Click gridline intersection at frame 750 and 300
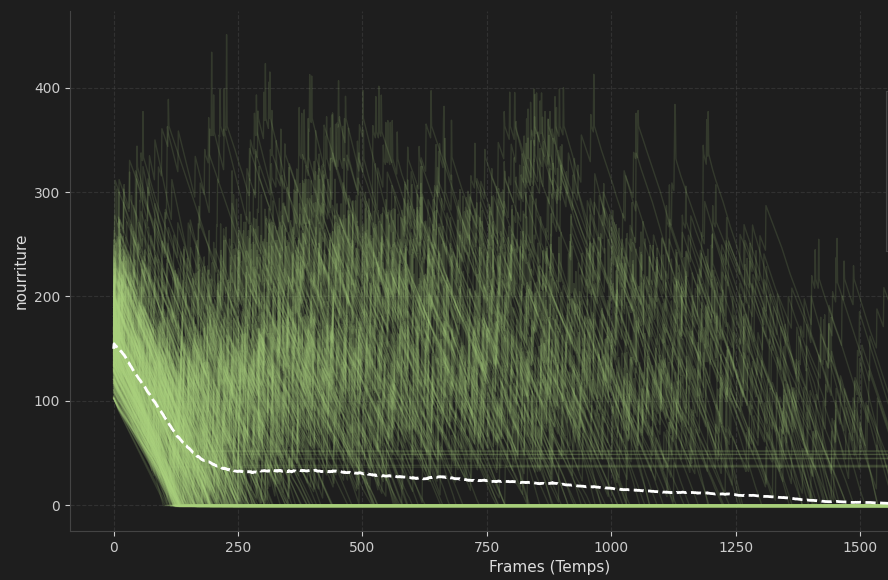The height and width of the screenshot is (580, 888). pos(487,193)
